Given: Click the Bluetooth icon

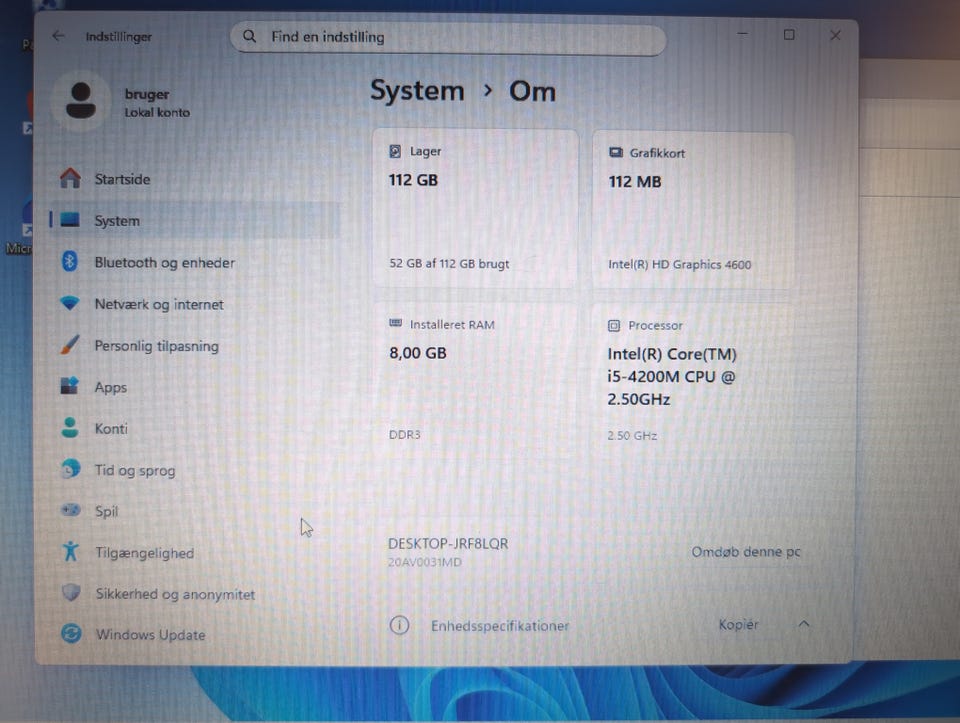Looking at the screenshot, I should point(70,261).
